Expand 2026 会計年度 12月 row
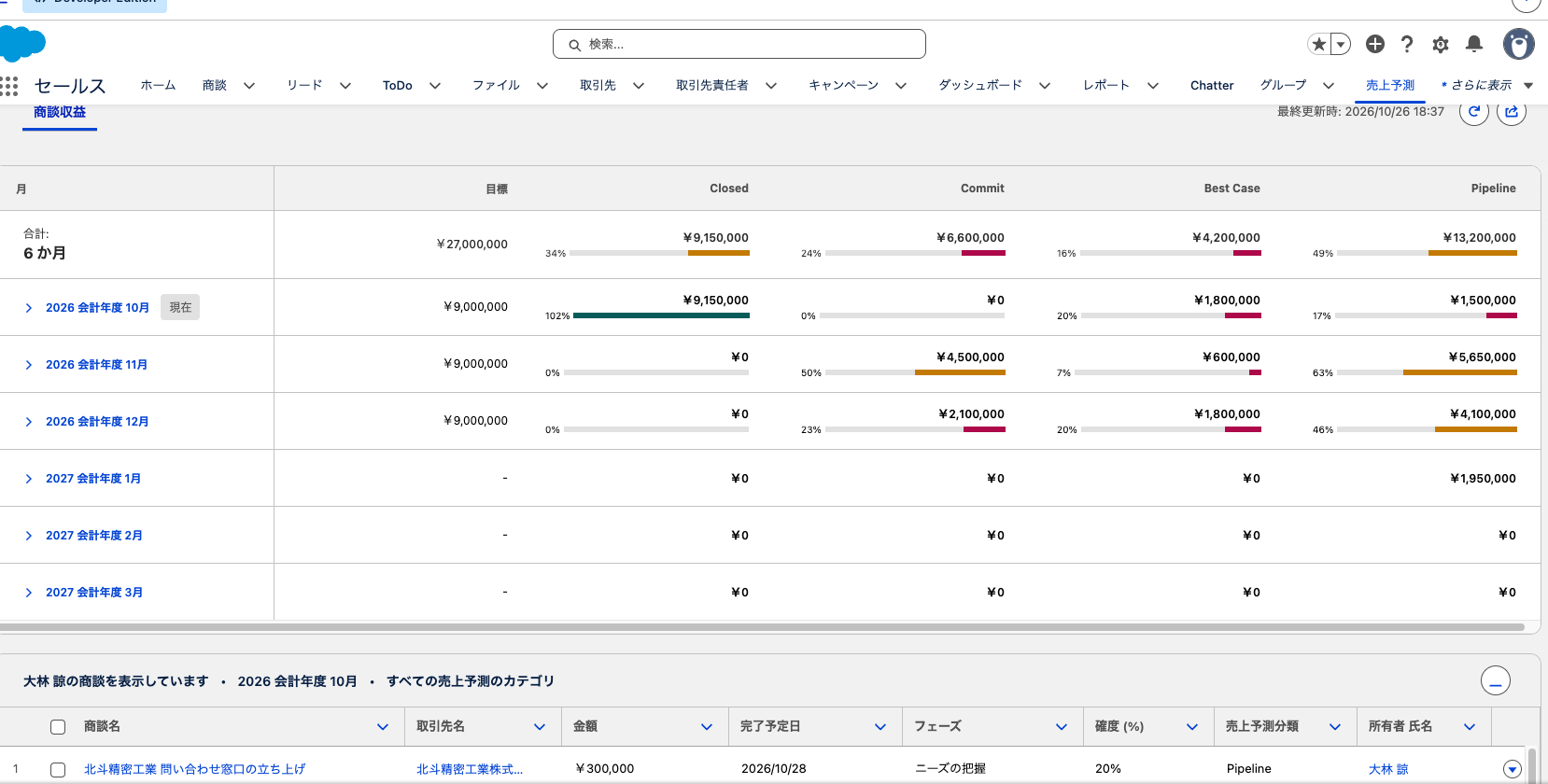Screen dimensions: 1548x784 pyautogui.click(x=29, y=422)
